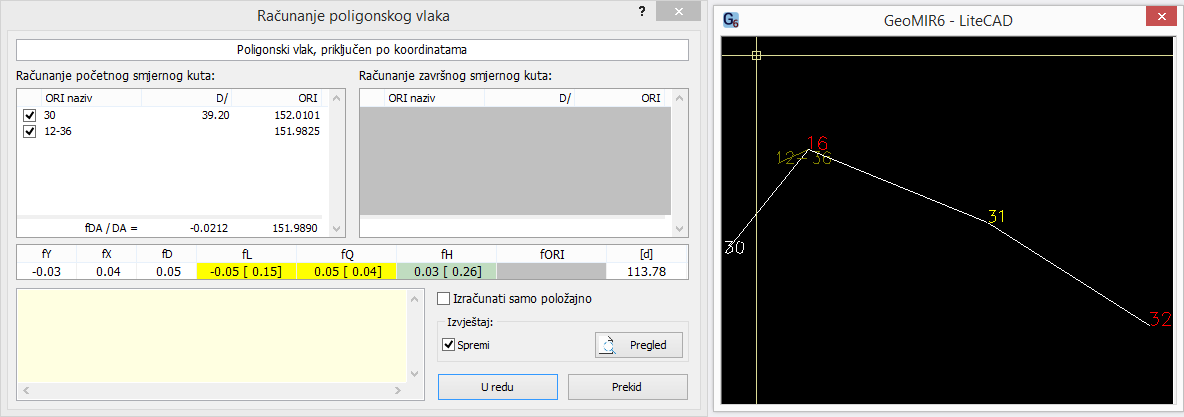Viewport: 1184px width, 417px height.
Task: Click the yellow fL value cell
Action: pos(248,271)
